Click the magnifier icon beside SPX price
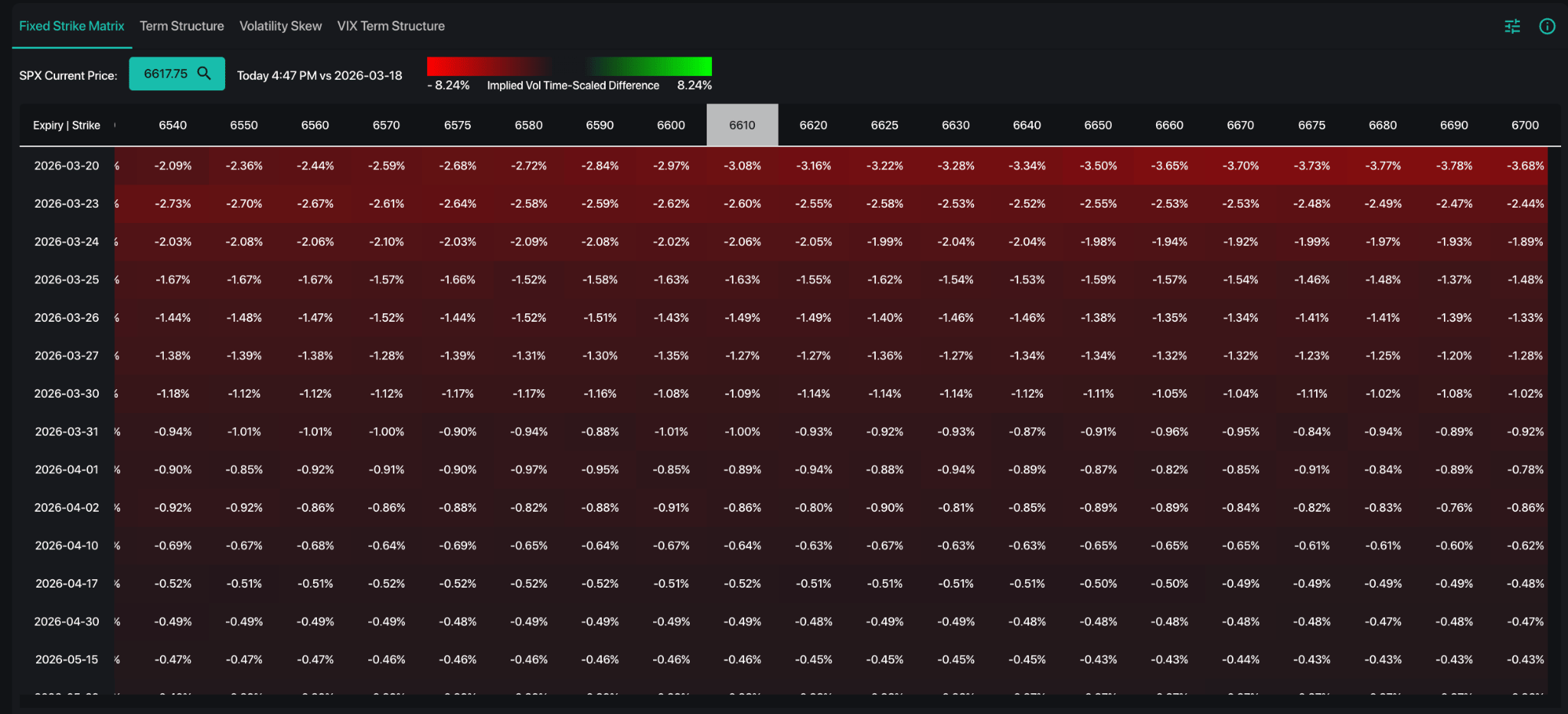The width and height of the screenshot is (1568, 714). pos(204,74)
